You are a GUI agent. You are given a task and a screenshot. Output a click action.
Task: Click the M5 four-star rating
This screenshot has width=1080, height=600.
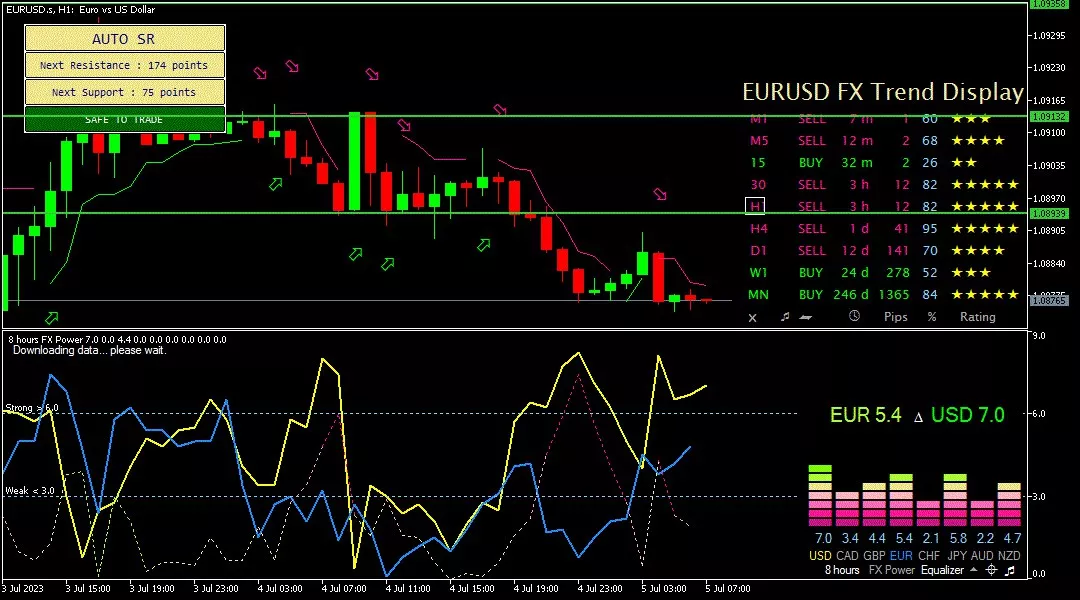click(977, 141)
